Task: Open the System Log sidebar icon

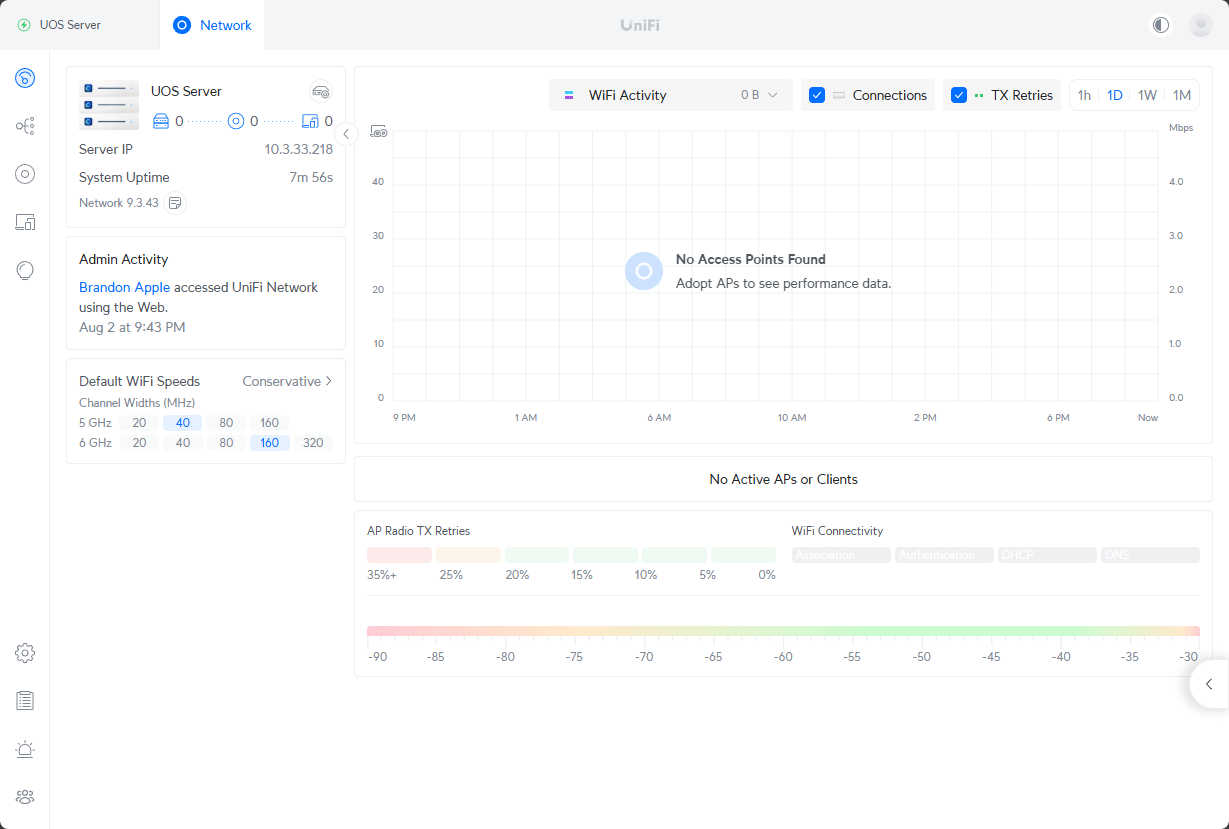Action: [25, 701]
